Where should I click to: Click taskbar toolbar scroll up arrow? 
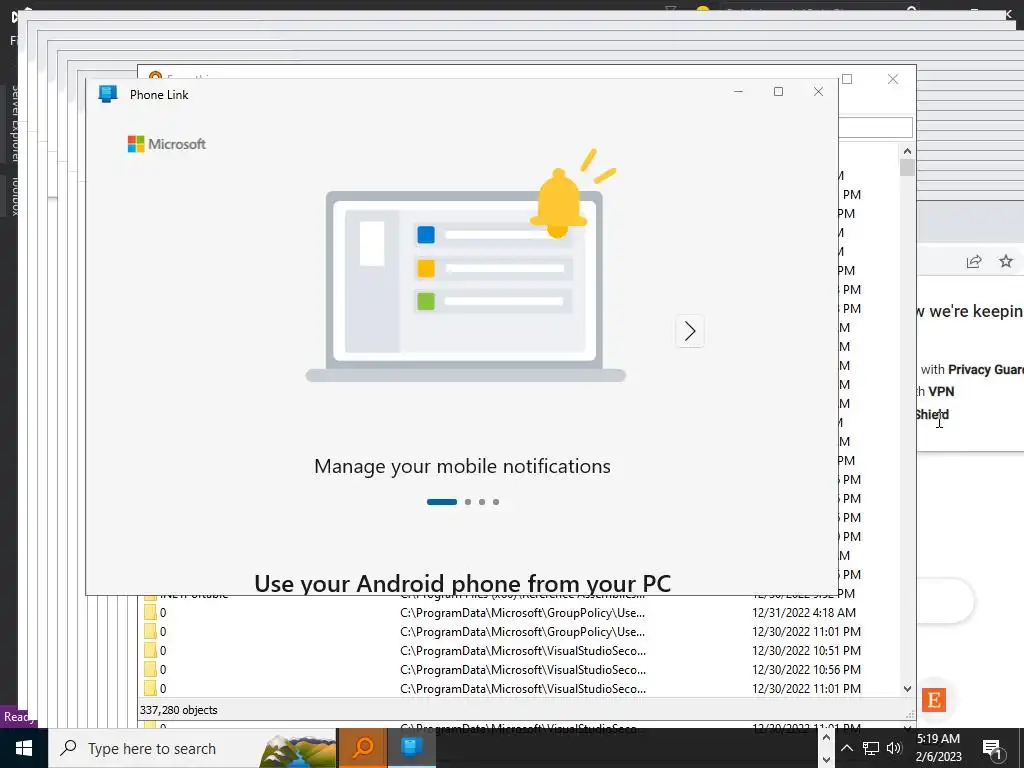point(825,738)
